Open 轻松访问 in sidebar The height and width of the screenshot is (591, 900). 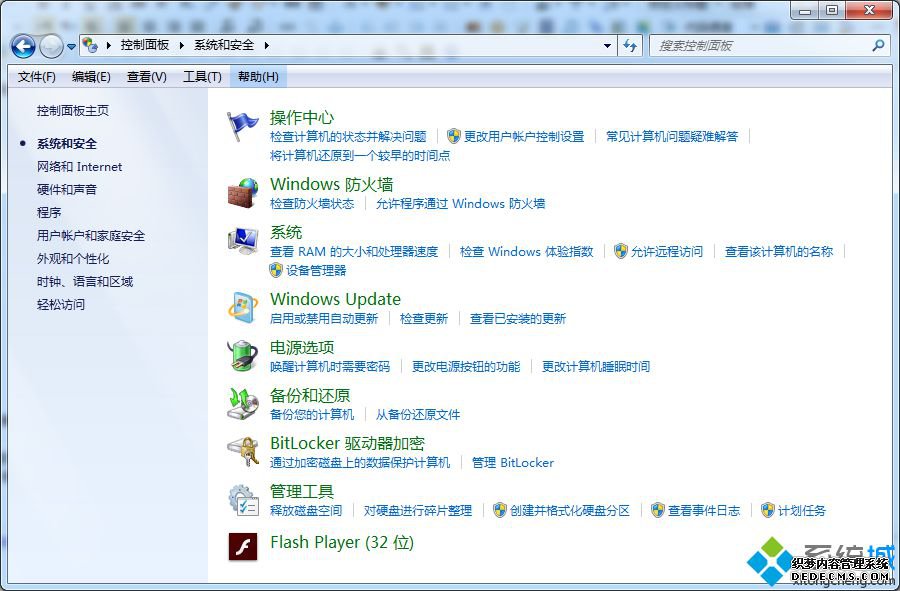point(61,305)
